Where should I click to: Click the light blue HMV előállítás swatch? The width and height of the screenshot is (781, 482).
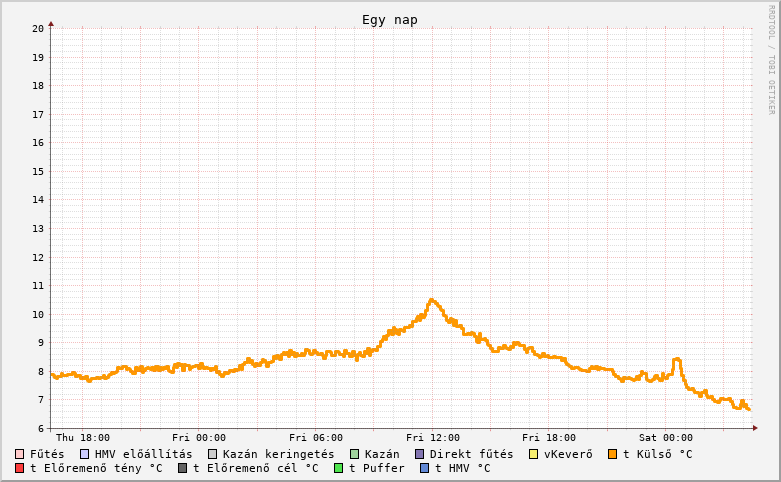pos(85,454)
